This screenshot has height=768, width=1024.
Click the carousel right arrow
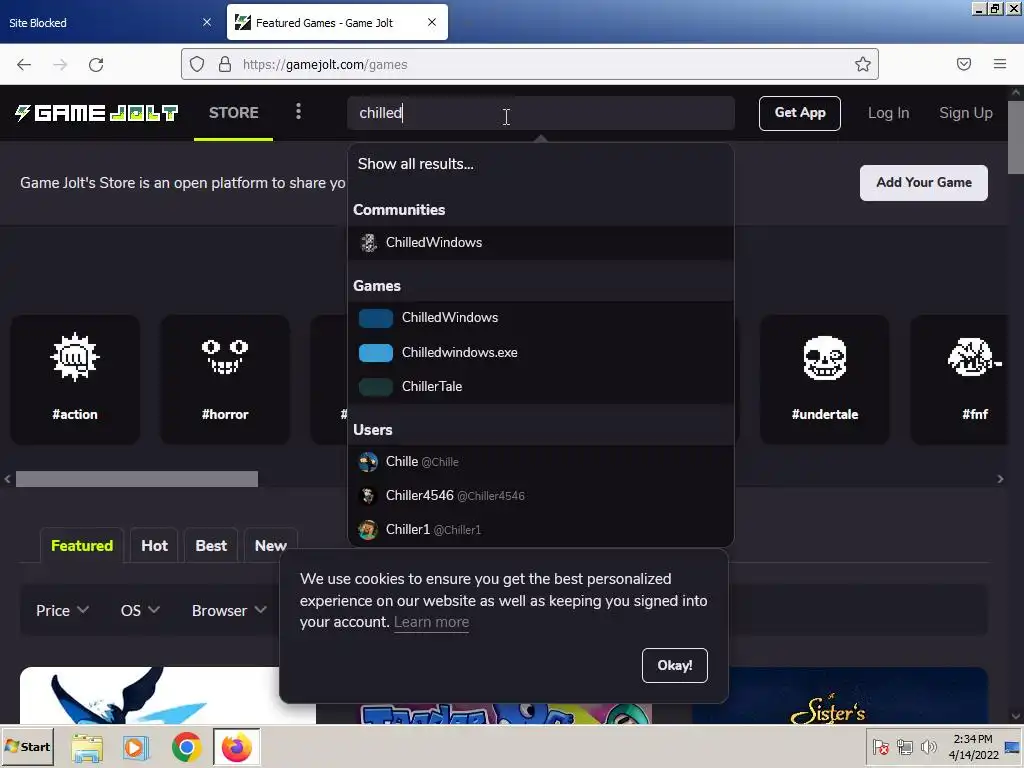pos(1000,479)
